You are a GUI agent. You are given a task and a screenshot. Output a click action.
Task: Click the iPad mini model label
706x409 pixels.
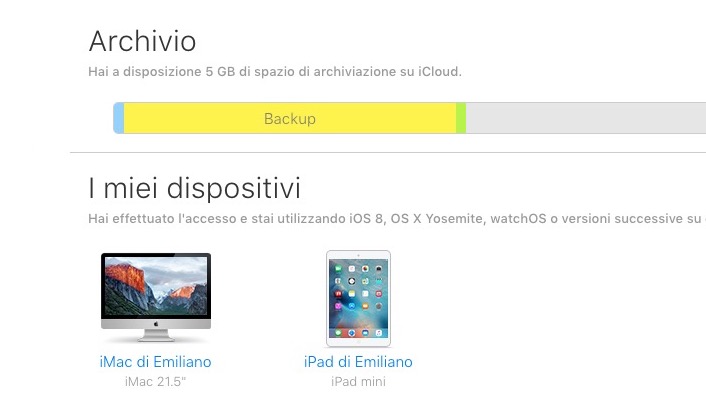(x=358, y=382)
